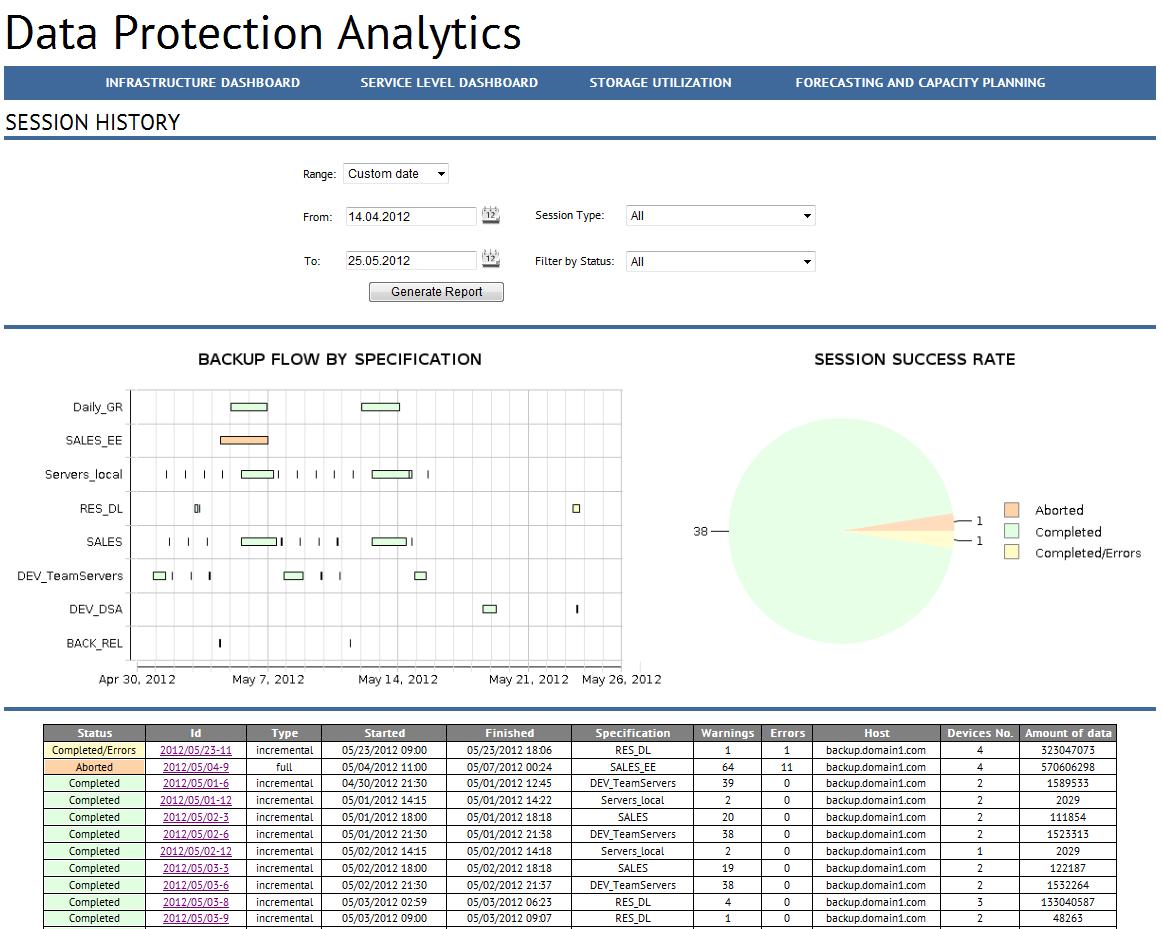The image size is (1162, 929).
Task: Click the Status column header in the table
Action: coord(94,733)
